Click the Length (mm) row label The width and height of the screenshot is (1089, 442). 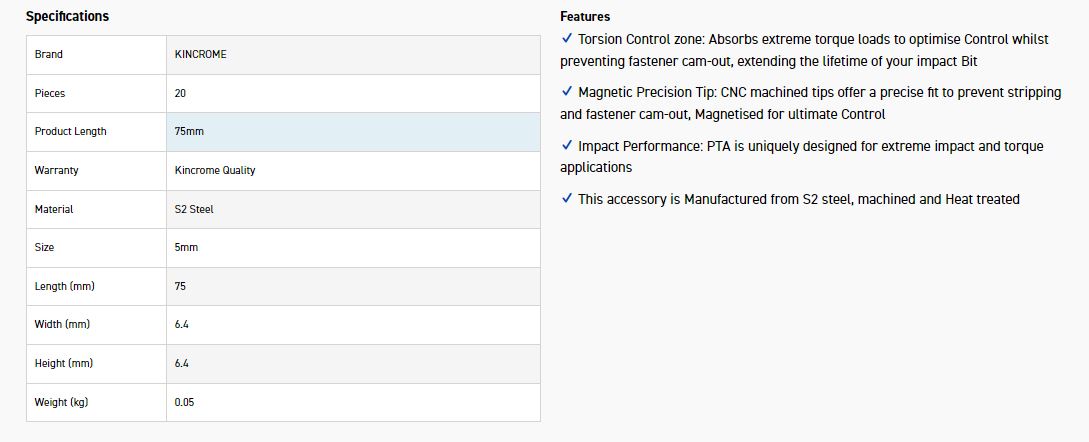click(65, 286)
